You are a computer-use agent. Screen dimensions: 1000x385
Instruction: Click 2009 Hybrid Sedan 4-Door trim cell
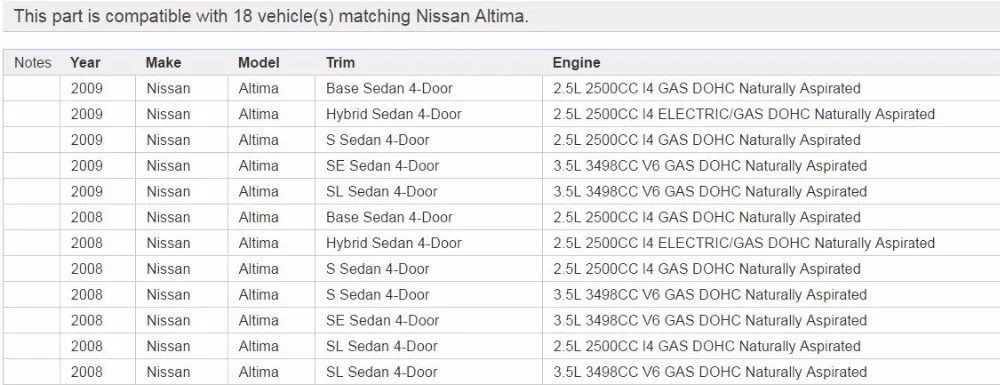tap(429, 114)
